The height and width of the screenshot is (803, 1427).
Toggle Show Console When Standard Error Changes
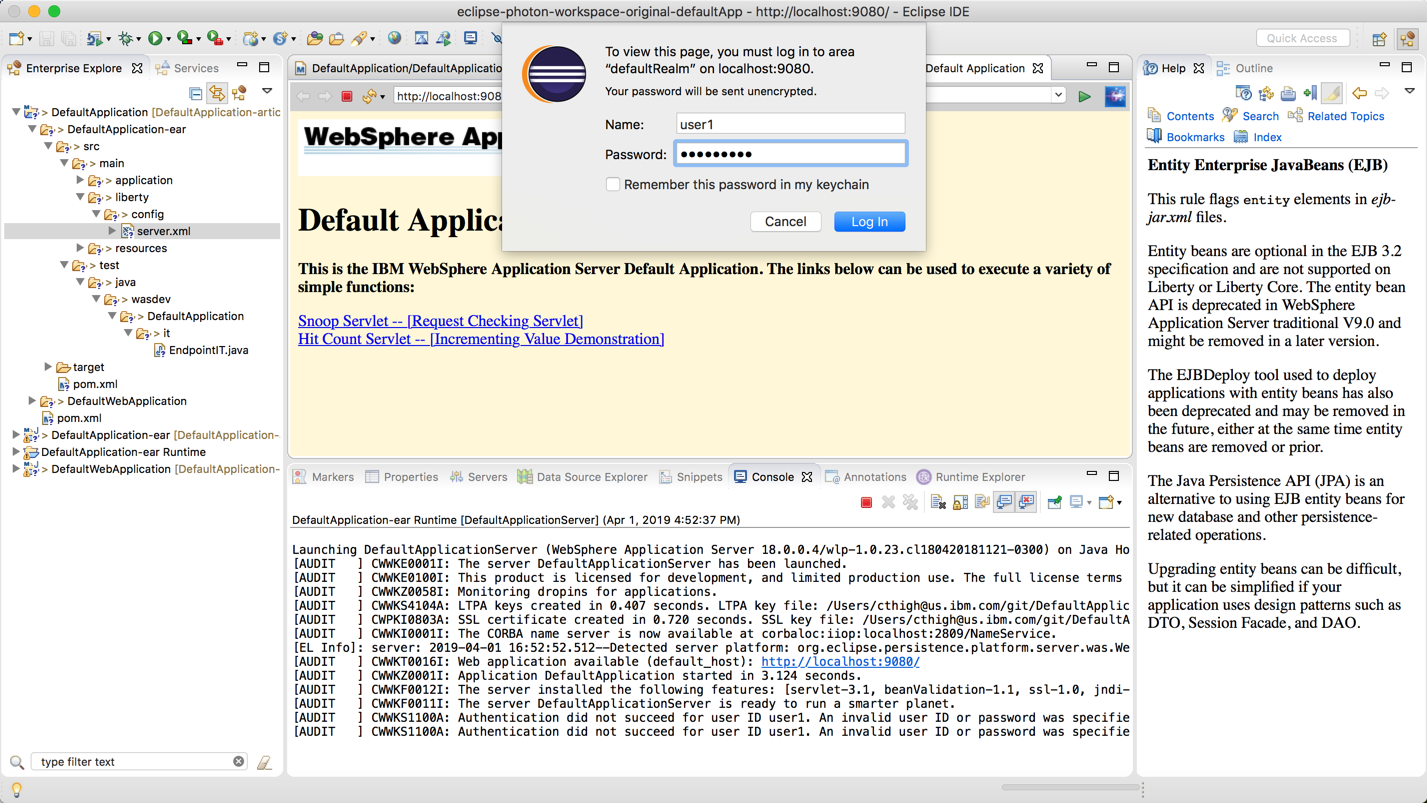[x=1026, y=502]
